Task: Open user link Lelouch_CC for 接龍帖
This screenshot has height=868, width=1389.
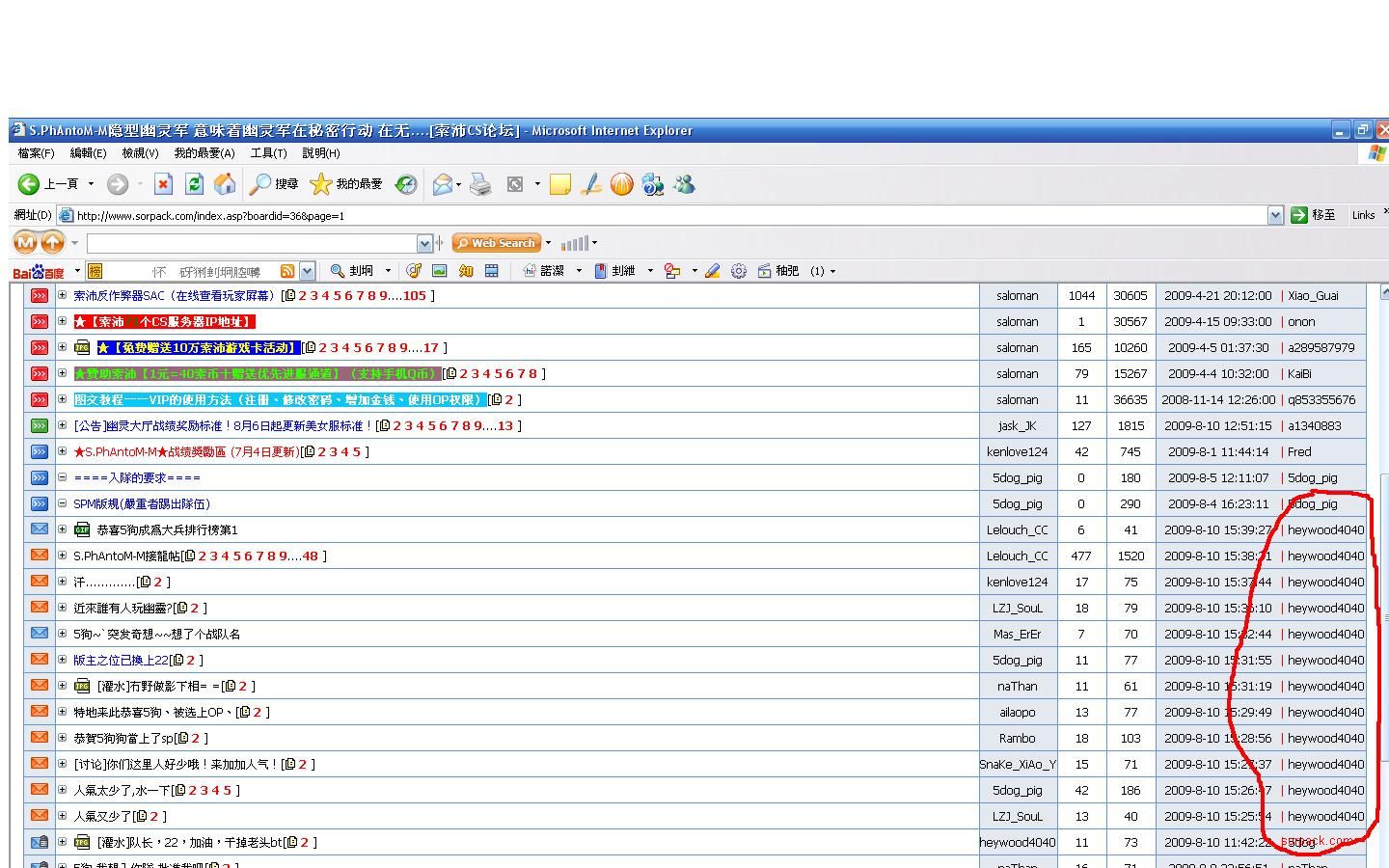Action: click(1017, 556)
